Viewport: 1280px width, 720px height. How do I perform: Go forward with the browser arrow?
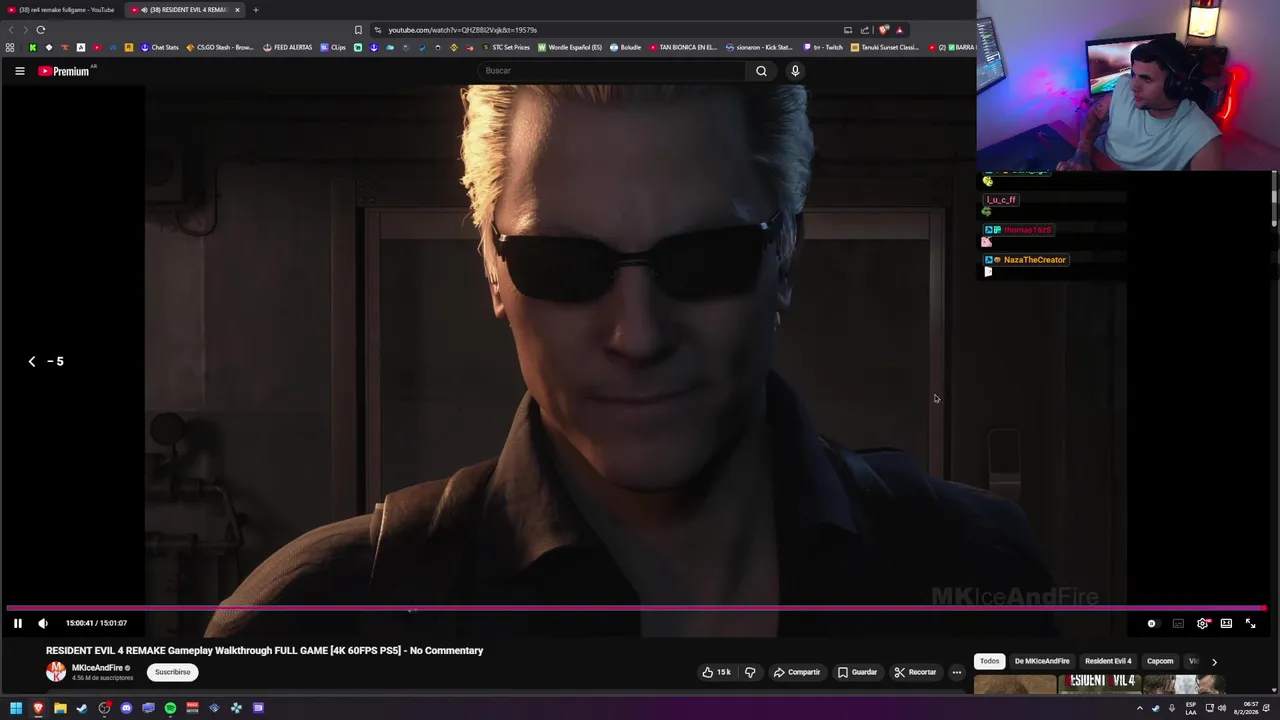click(26, 30)
